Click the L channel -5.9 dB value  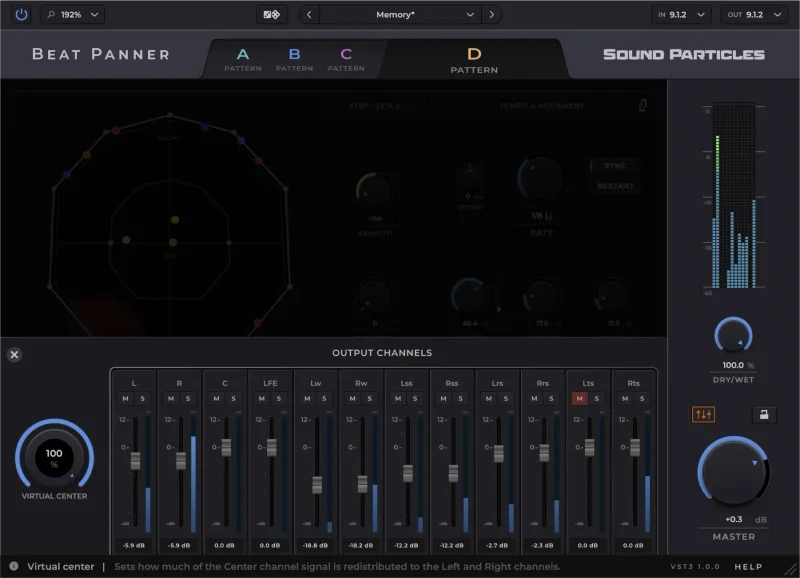134,545
